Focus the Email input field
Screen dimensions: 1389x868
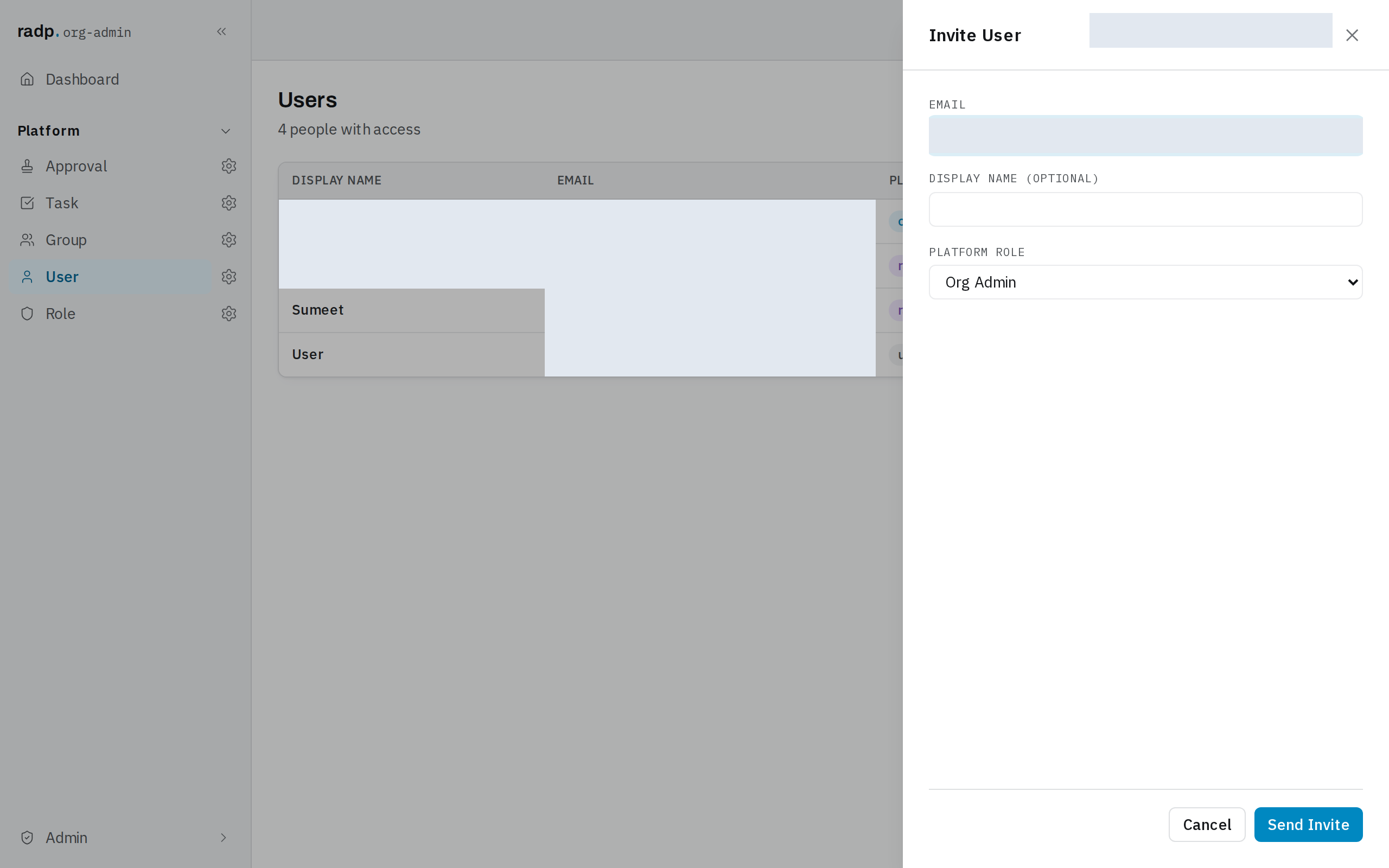click(x=1145, y=136)
